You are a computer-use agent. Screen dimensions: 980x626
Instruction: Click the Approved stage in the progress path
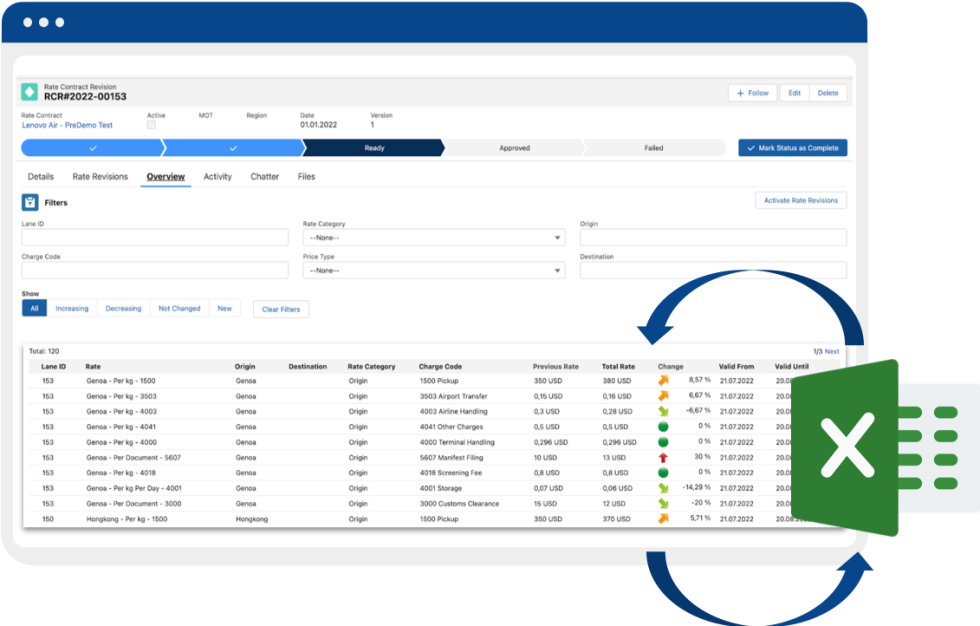pos(517,146)
